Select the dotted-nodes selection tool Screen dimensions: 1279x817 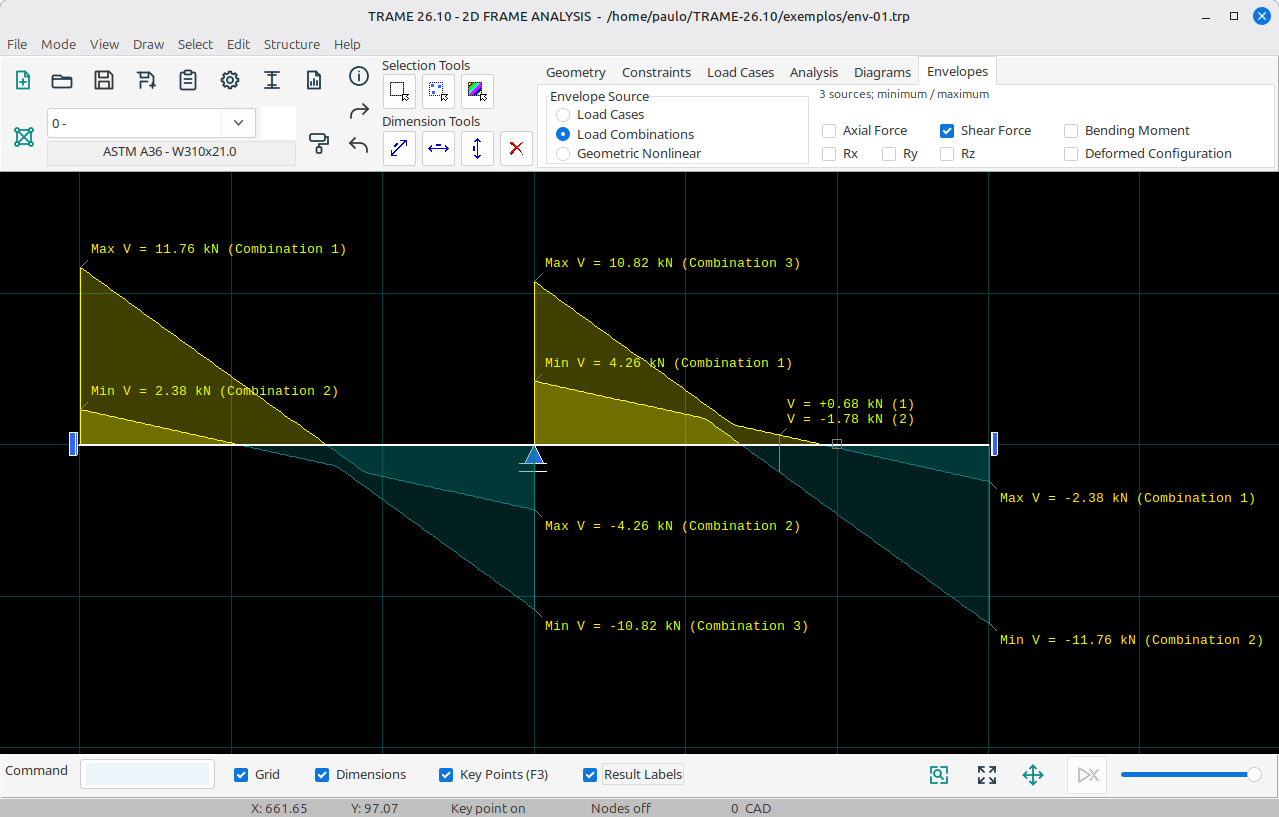[x=438, y=91]
